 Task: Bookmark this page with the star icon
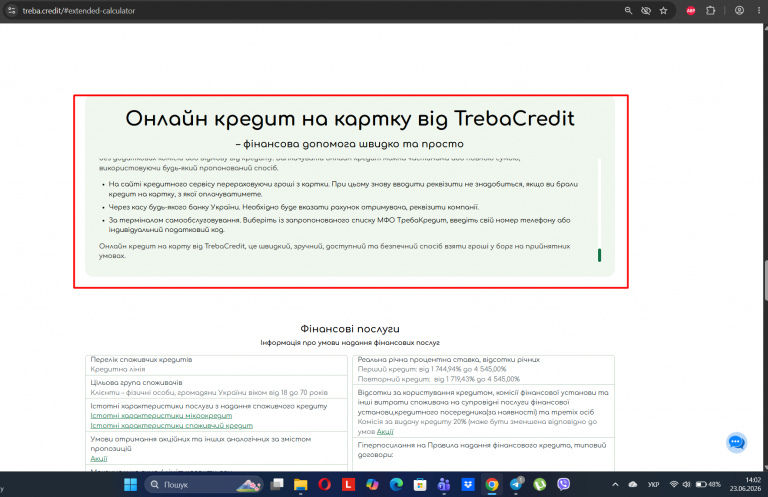pyautogui.click(x=664, y=10)
